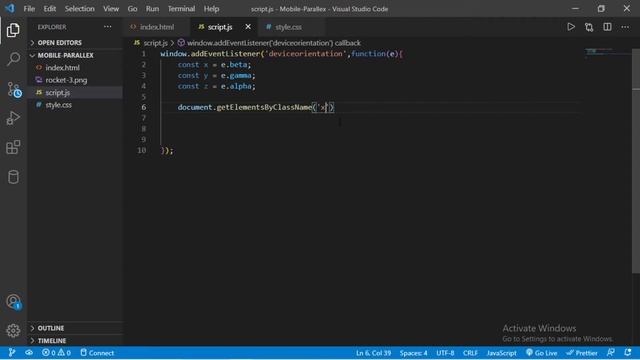Open the database view icon

pos(13,177)
